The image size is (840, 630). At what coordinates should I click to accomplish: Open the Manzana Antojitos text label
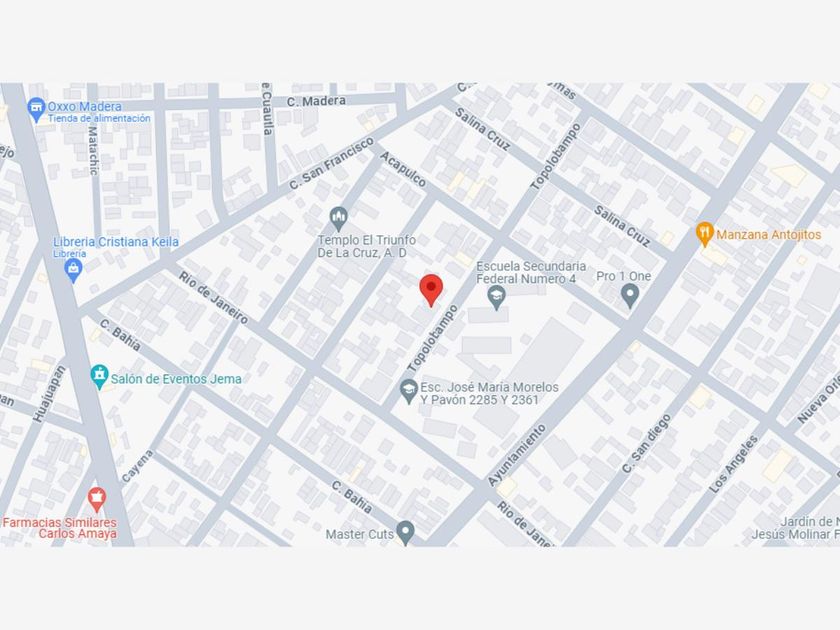tap(768, 235)
